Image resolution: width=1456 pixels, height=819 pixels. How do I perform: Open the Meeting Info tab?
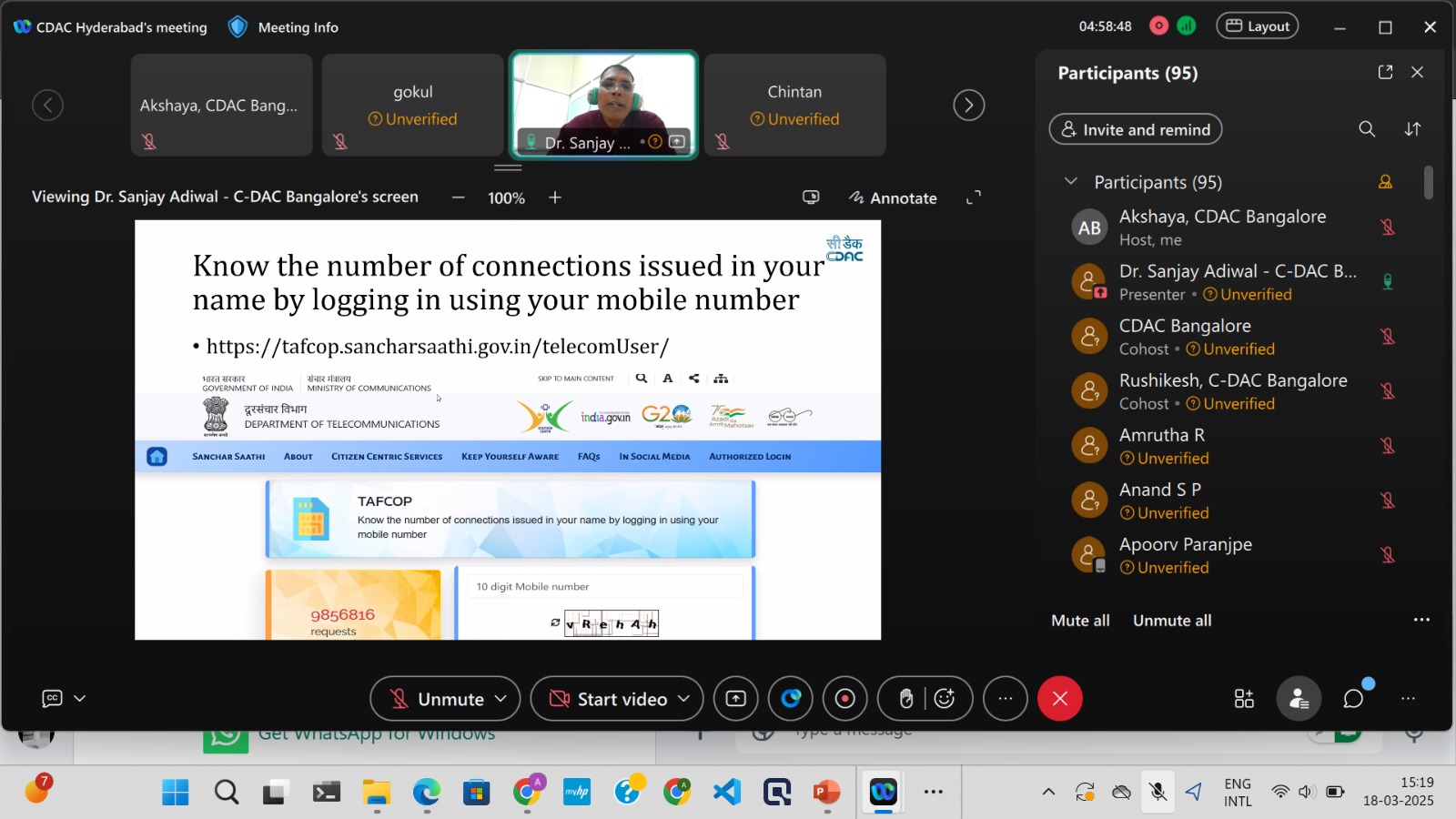tap(284, 27)
